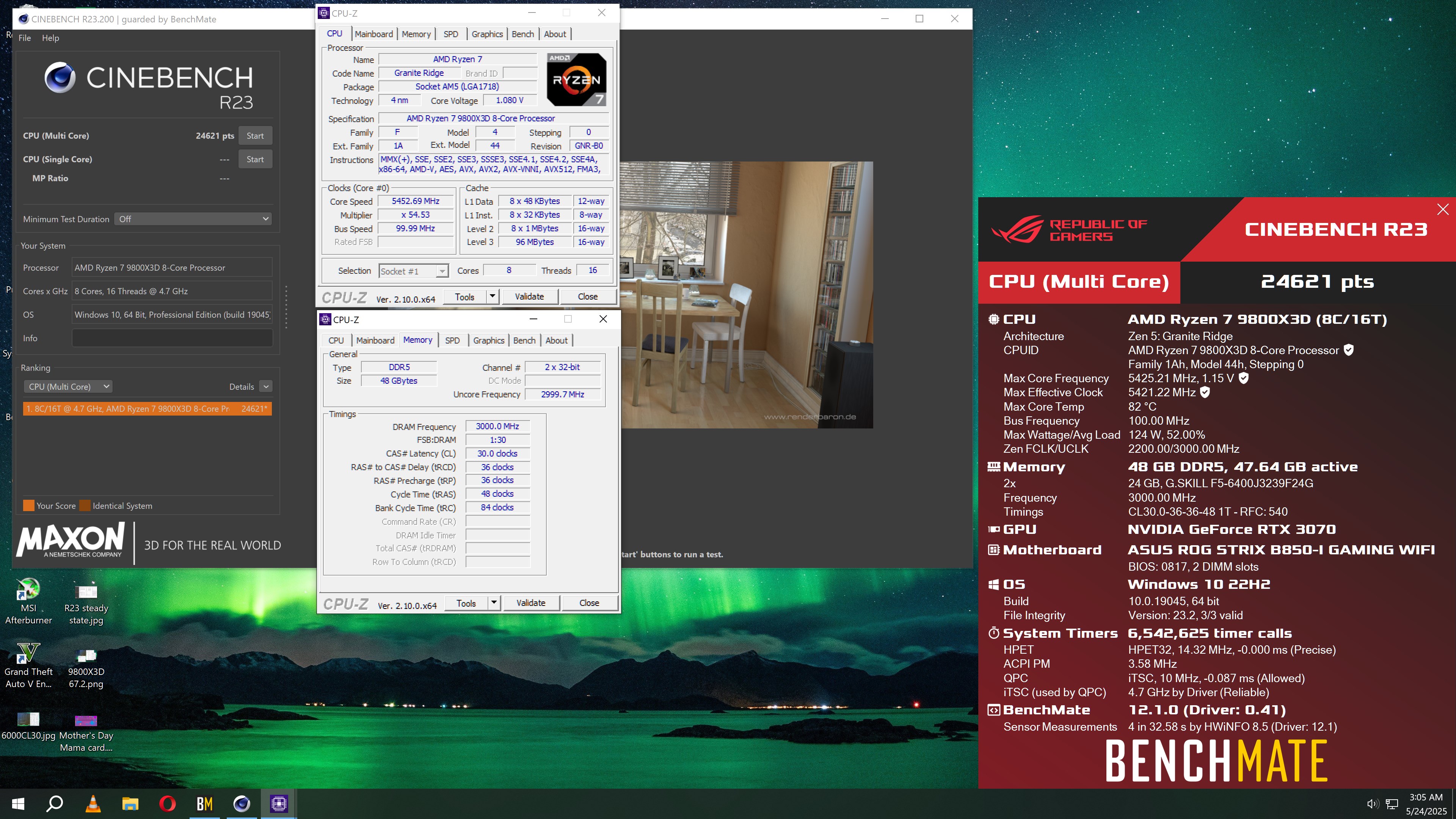Click Close button in upper CPU-Z window
This screenshot has width=1456, height=819.
(x=588, y=296)
